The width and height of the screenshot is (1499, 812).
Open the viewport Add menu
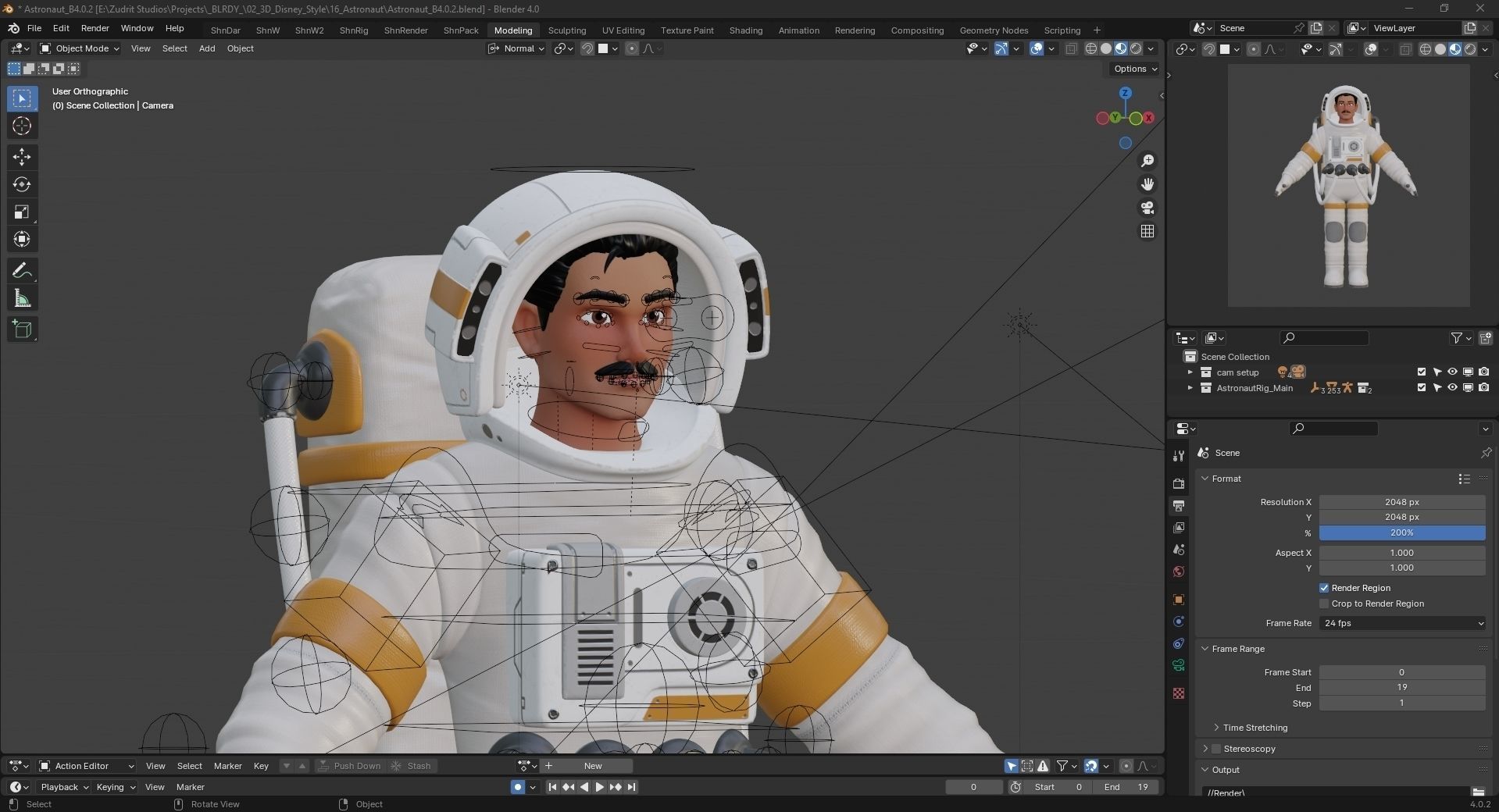tap(207, 48)
